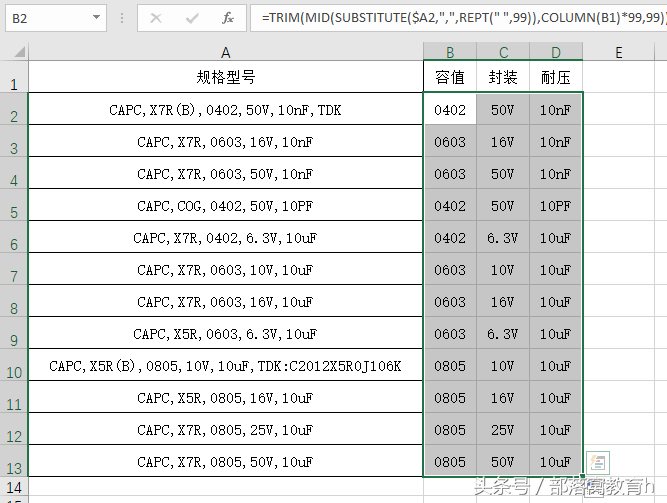The image size is (667, 503).
Task: Click cell C13 showing 50V
Action: 503,461
